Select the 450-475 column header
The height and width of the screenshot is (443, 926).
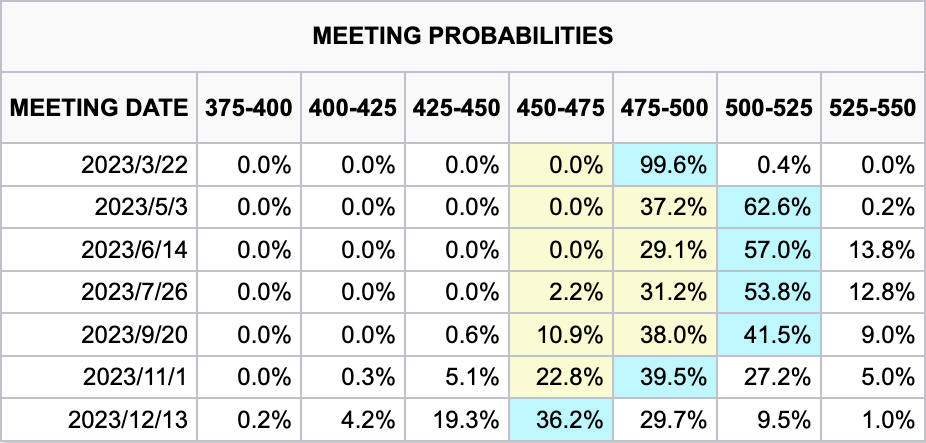[559, 107]
